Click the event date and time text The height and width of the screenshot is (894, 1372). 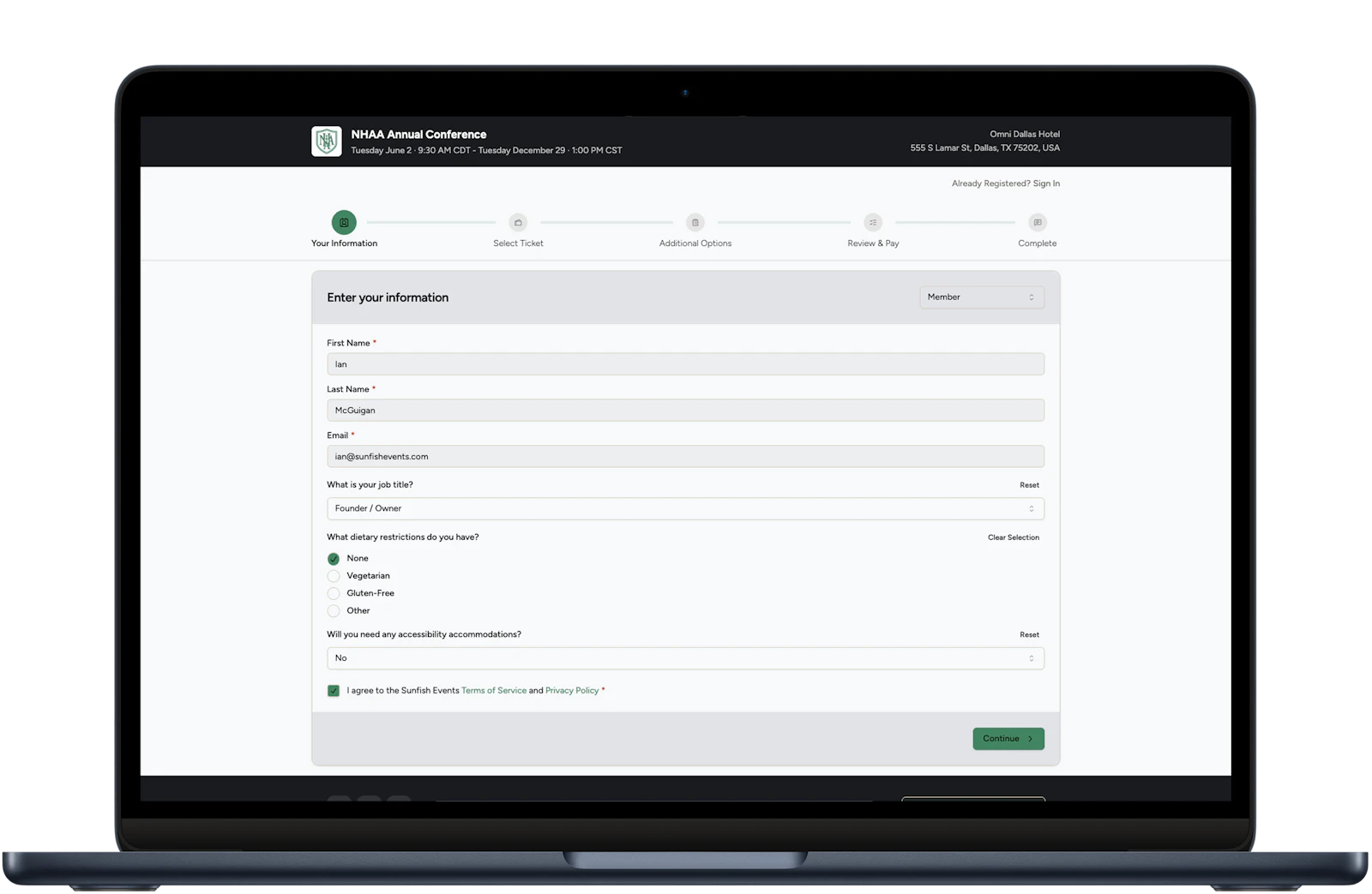coord(486,151)
